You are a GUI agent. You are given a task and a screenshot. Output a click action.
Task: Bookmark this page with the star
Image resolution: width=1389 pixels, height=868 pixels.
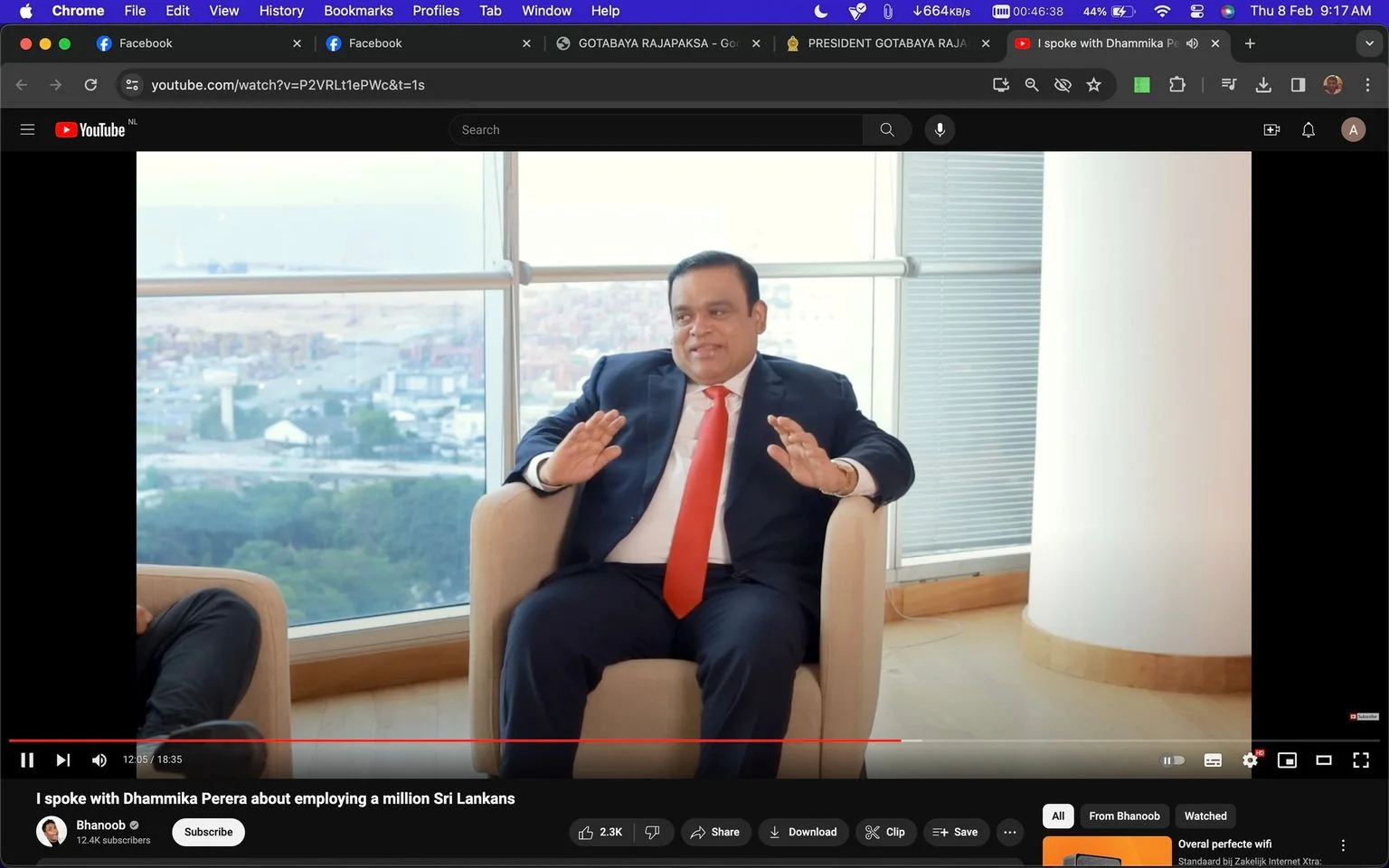click(x=1094, y=85)
